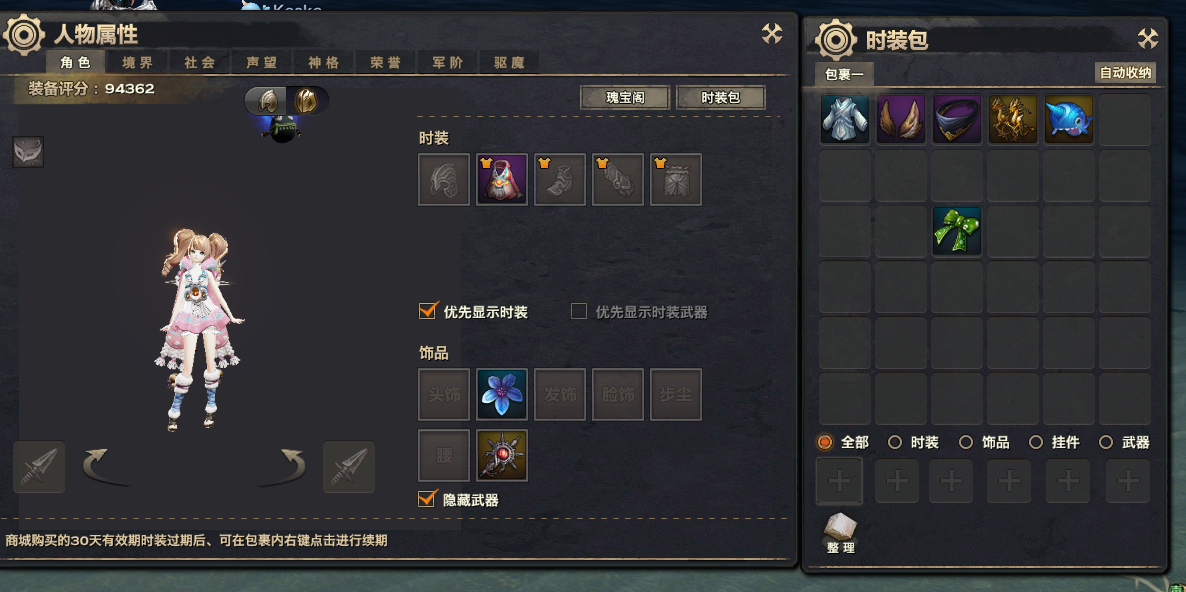1186x592 pixels.
Task: Select the brown fox ears item
Action: coord(901,119)
